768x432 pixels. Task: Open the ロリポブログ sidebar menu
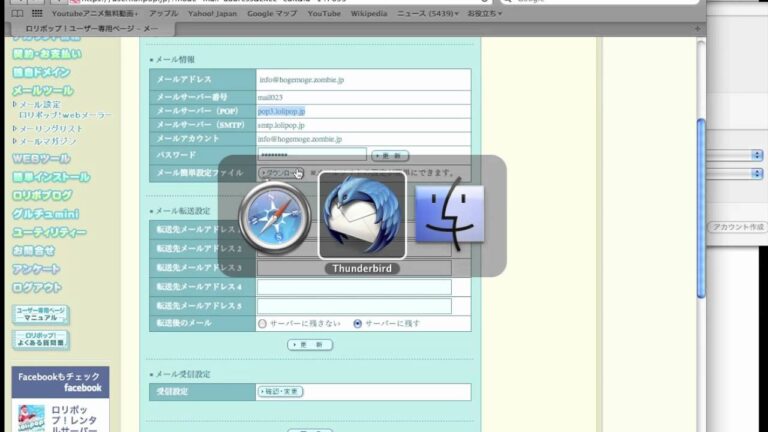[42, 195]
